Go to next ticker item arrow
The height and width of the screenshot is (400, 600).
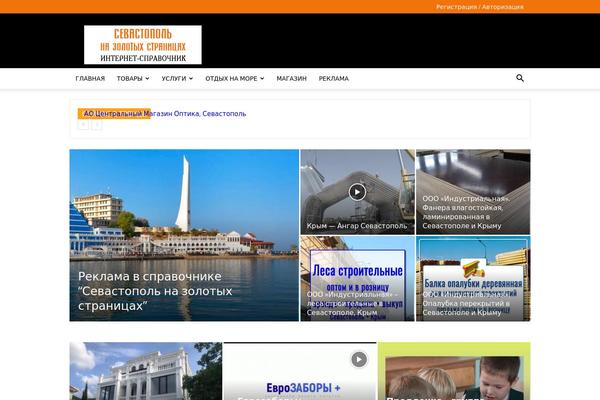pos(97,125)
